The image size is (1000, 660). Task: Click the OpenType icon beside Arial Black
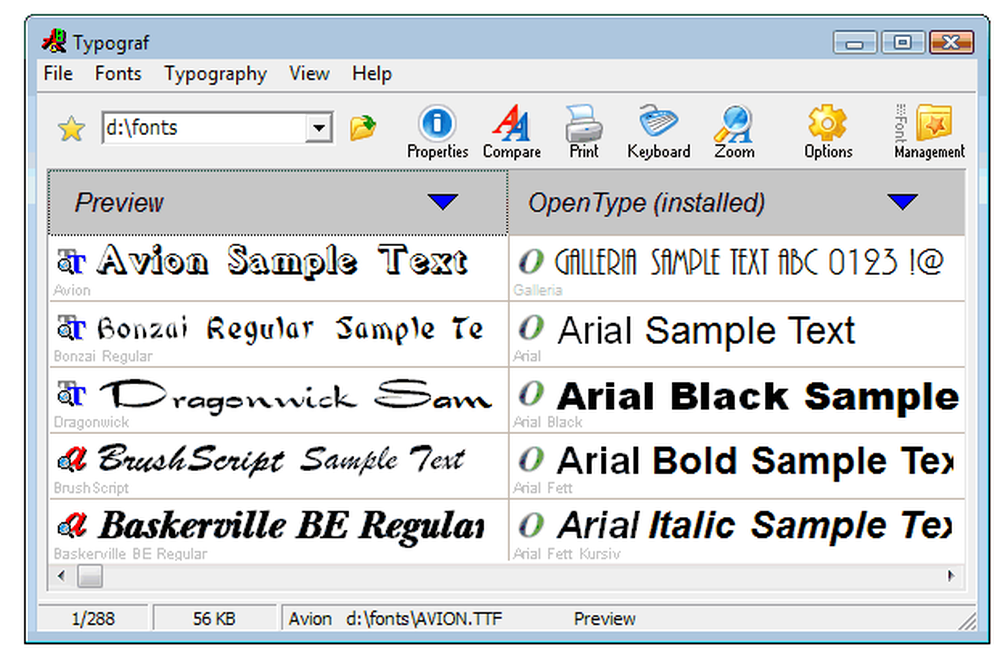tap(531, 394)
